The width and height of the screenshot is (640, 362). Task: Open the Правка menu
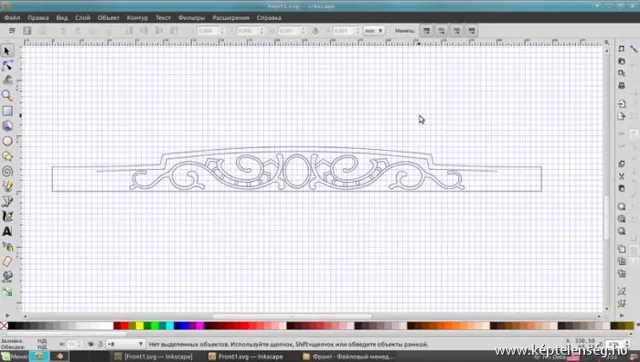38,18
